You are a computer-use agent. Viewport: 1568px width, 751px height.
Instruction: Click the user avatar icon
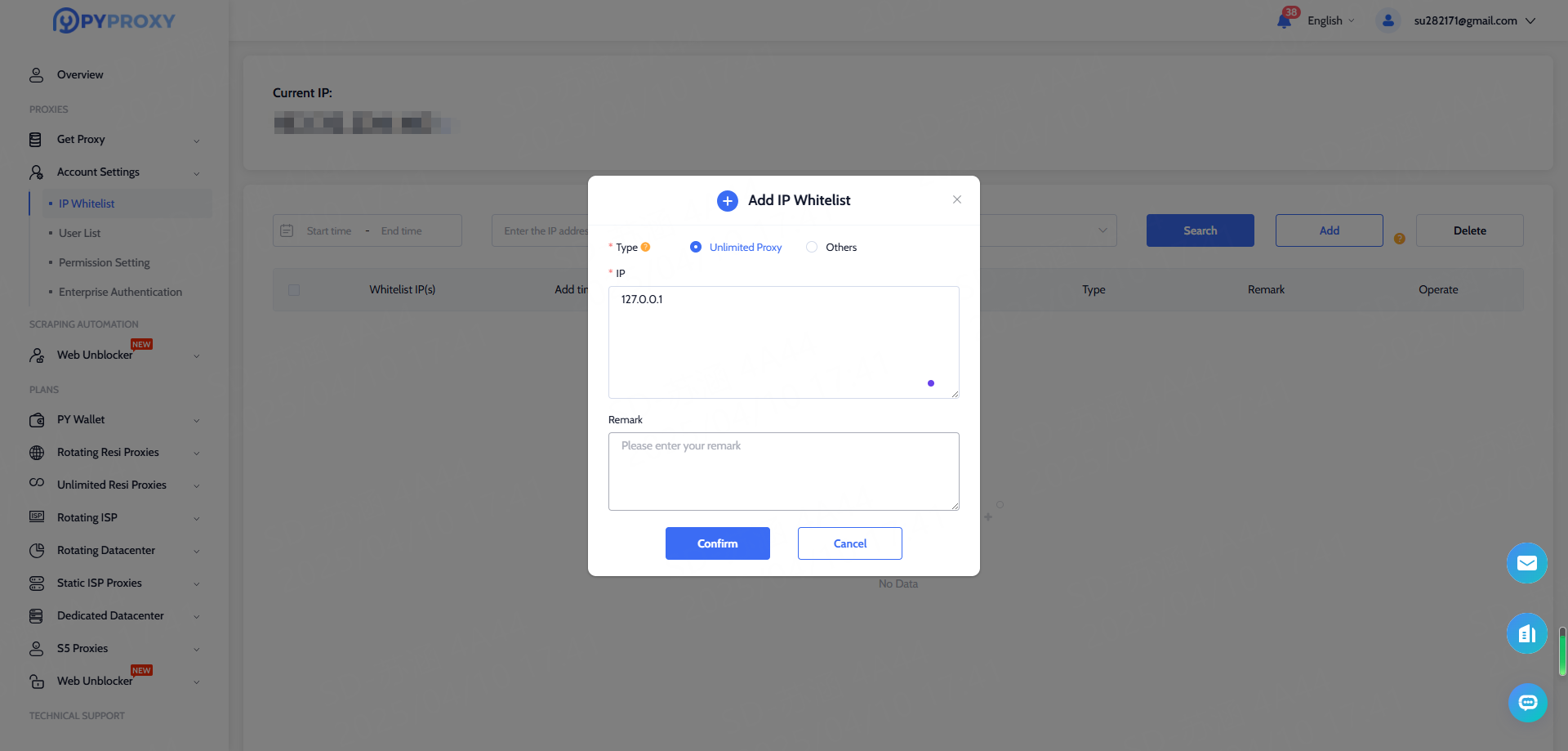pyautogui.click(x=1388, y=20)
